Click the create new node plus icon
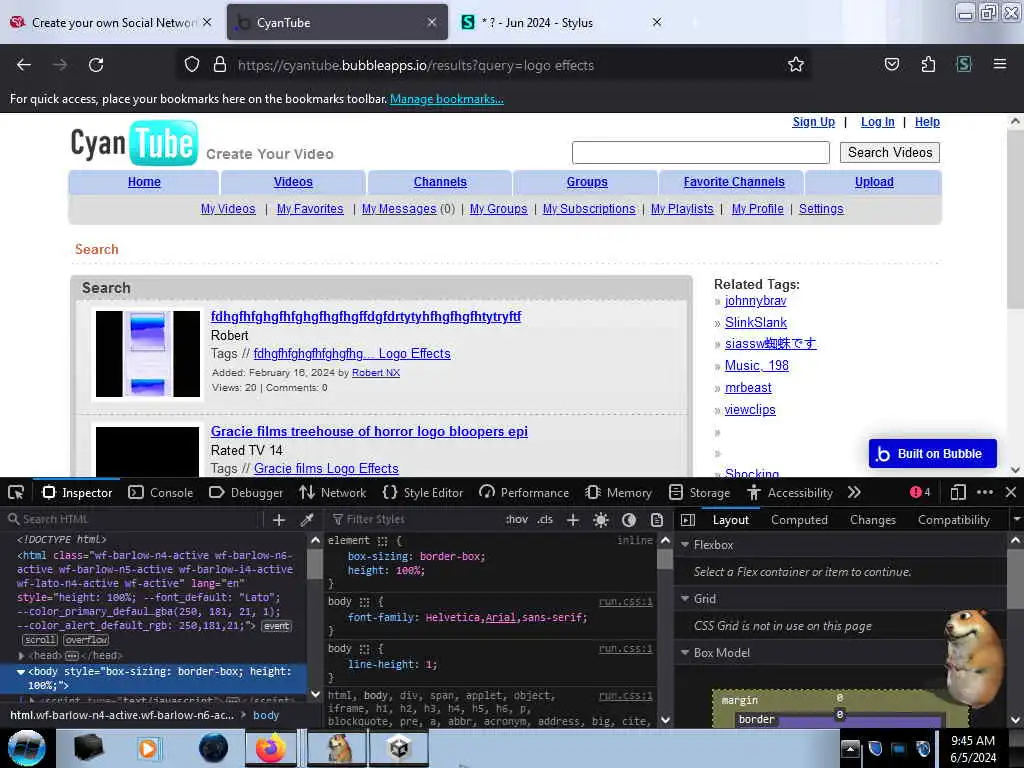Image resolution: width=1024 pixels, height=768 pixels. click(279, 520)
